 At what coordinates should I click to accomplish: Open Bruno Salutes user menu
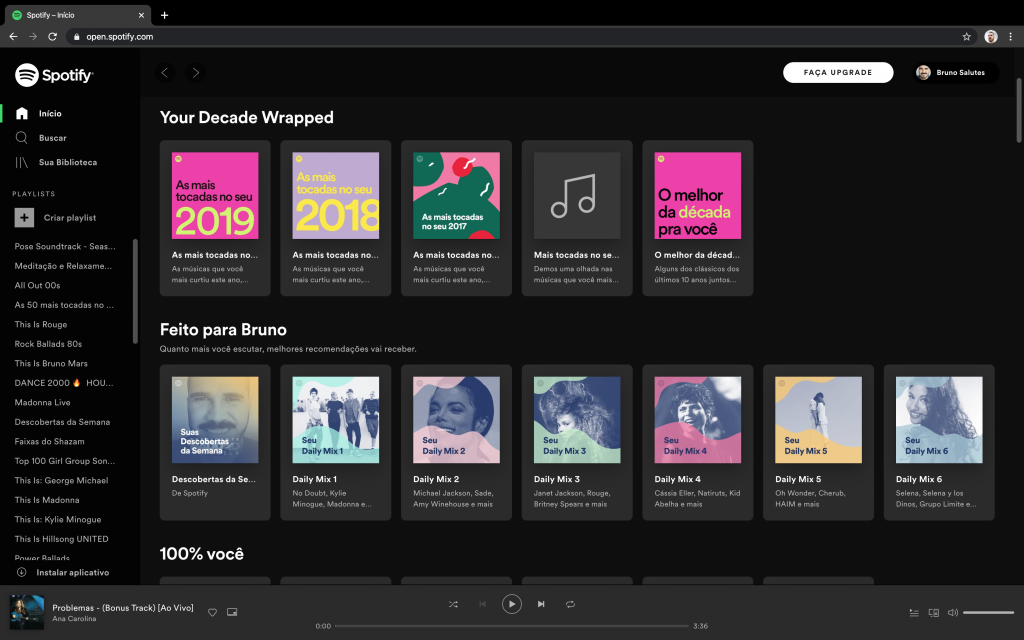956,72
